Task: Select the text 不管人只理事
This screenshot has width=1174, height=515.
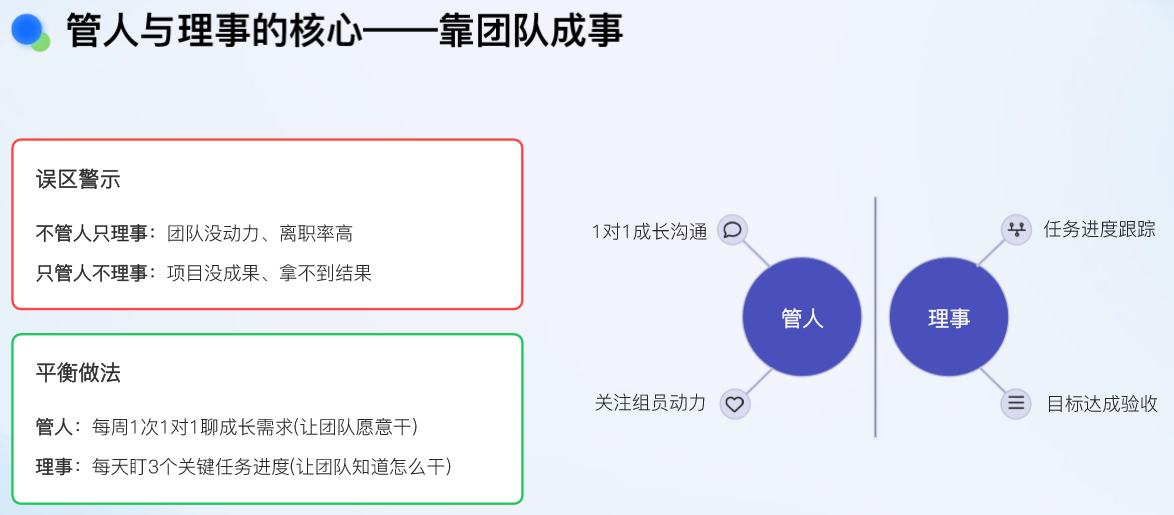Action: click(92, 234)
